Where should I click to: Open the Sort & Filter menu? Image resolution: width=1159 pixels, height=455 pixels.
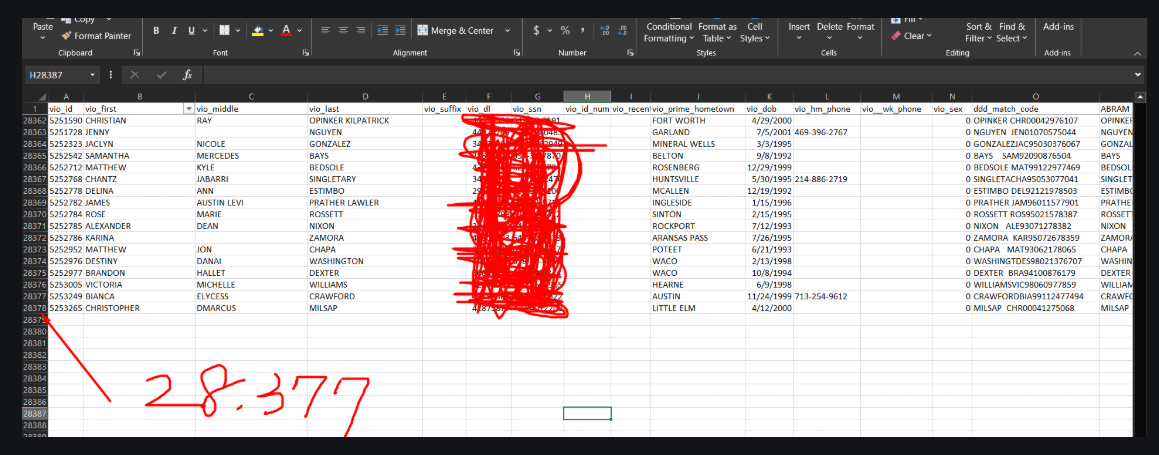pyautogui.click(x=978, y=32)
